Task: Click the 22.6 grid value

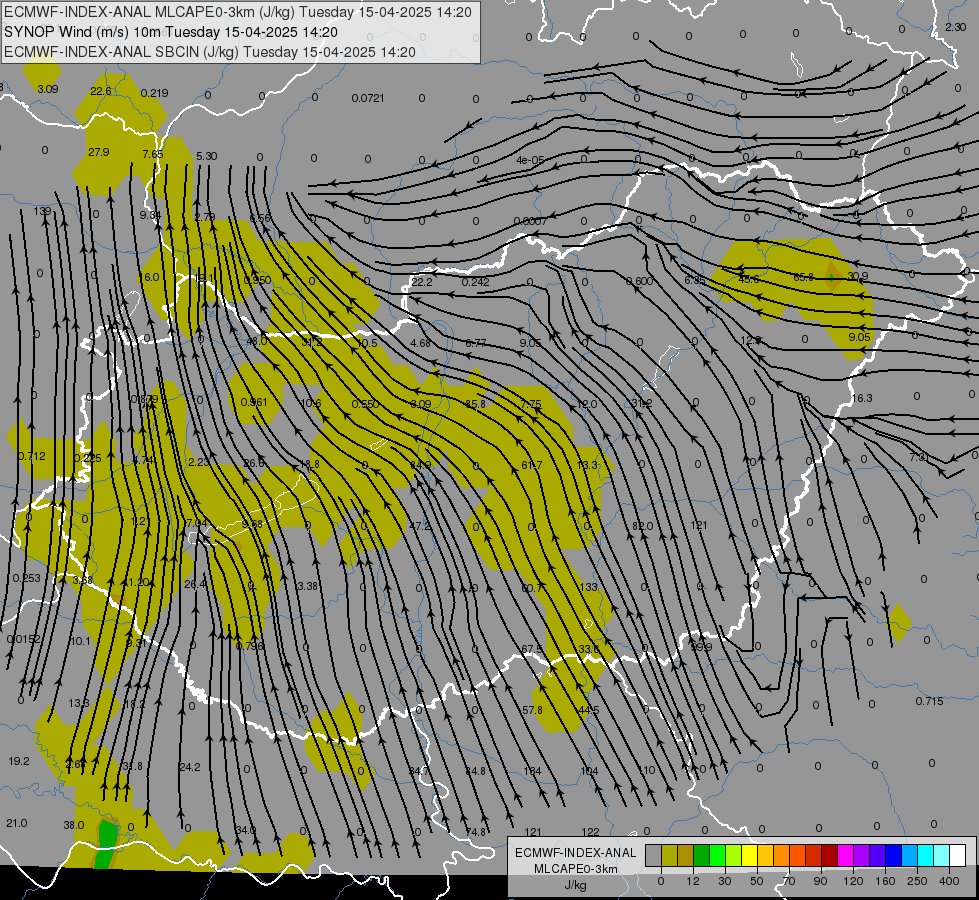Action: [x=101, y=91]
